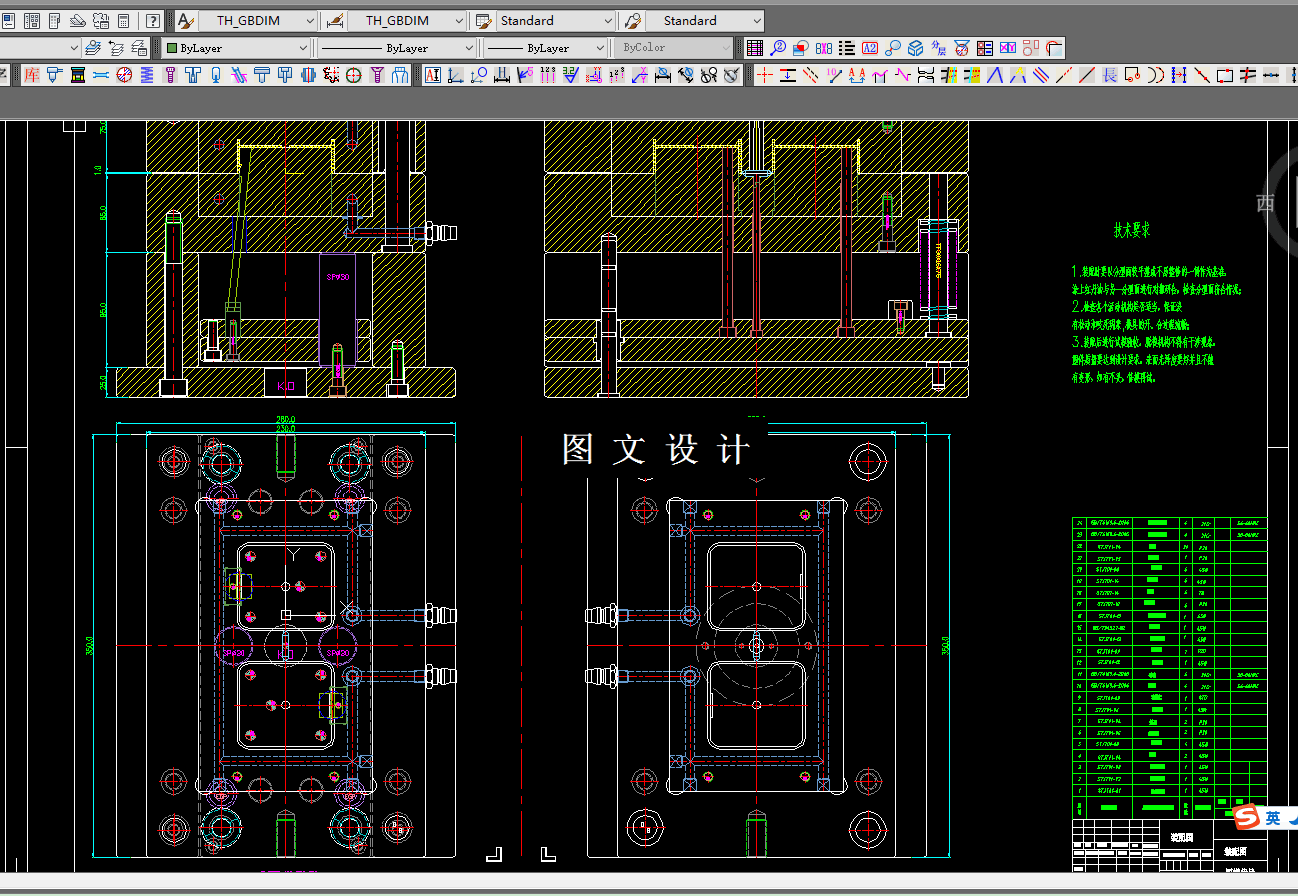Click the calculator icon in top toolbar
Image resolution: width=1298 pixels, height=896 pixels.
[x=124, y=20]
